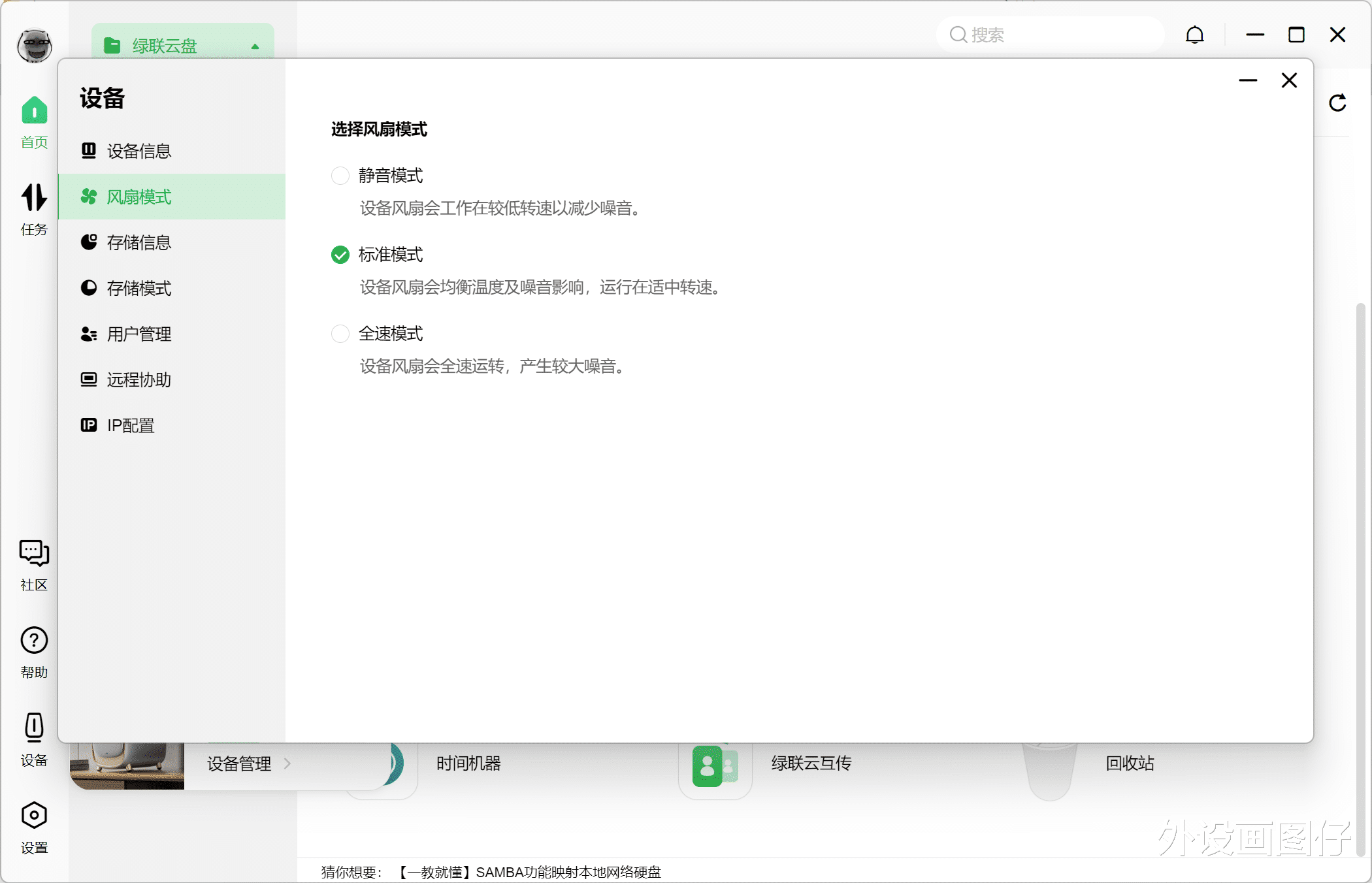Select 静音模式 fan mode
Screen dimensions: 1372x883
(340, 175)
